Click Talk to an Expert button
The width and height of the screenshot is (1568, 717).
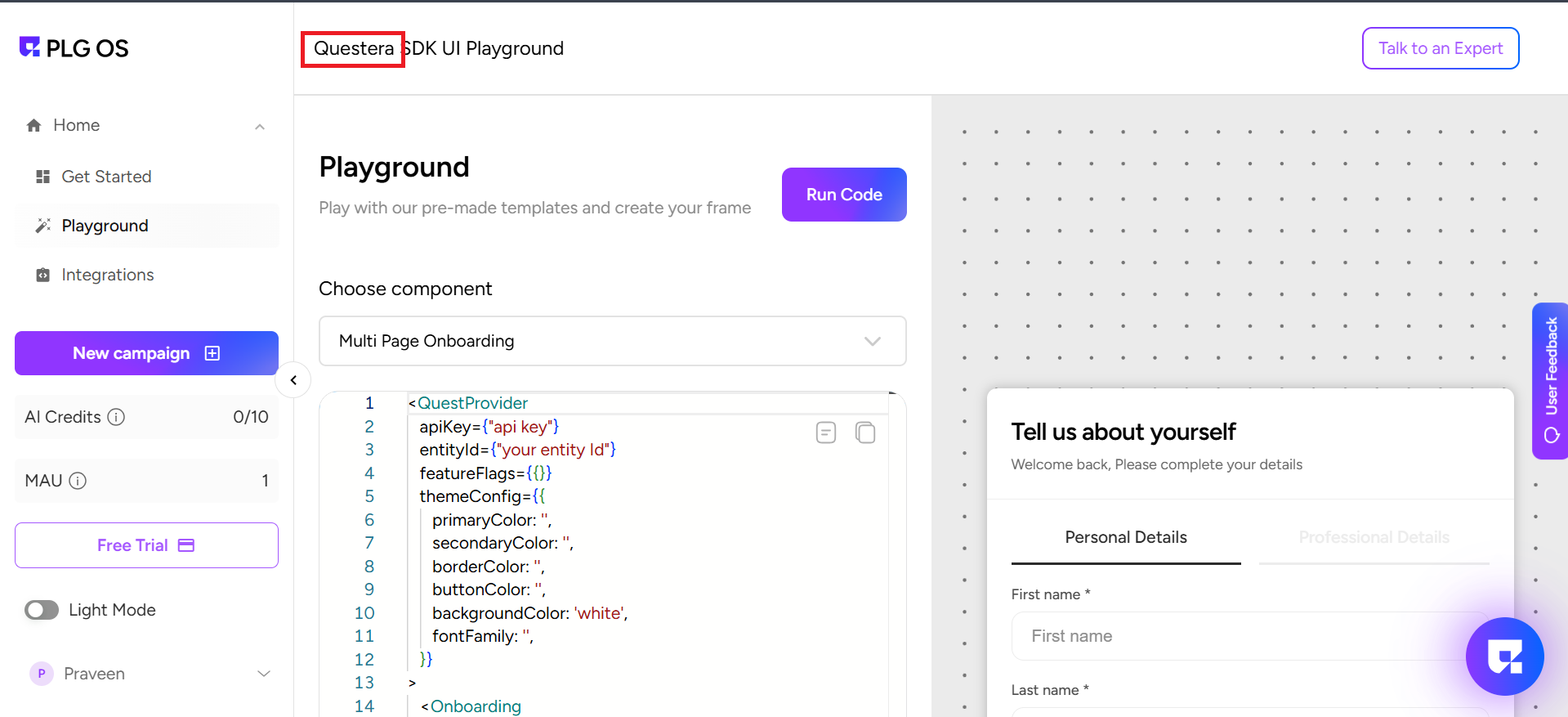click(1440, 48)
